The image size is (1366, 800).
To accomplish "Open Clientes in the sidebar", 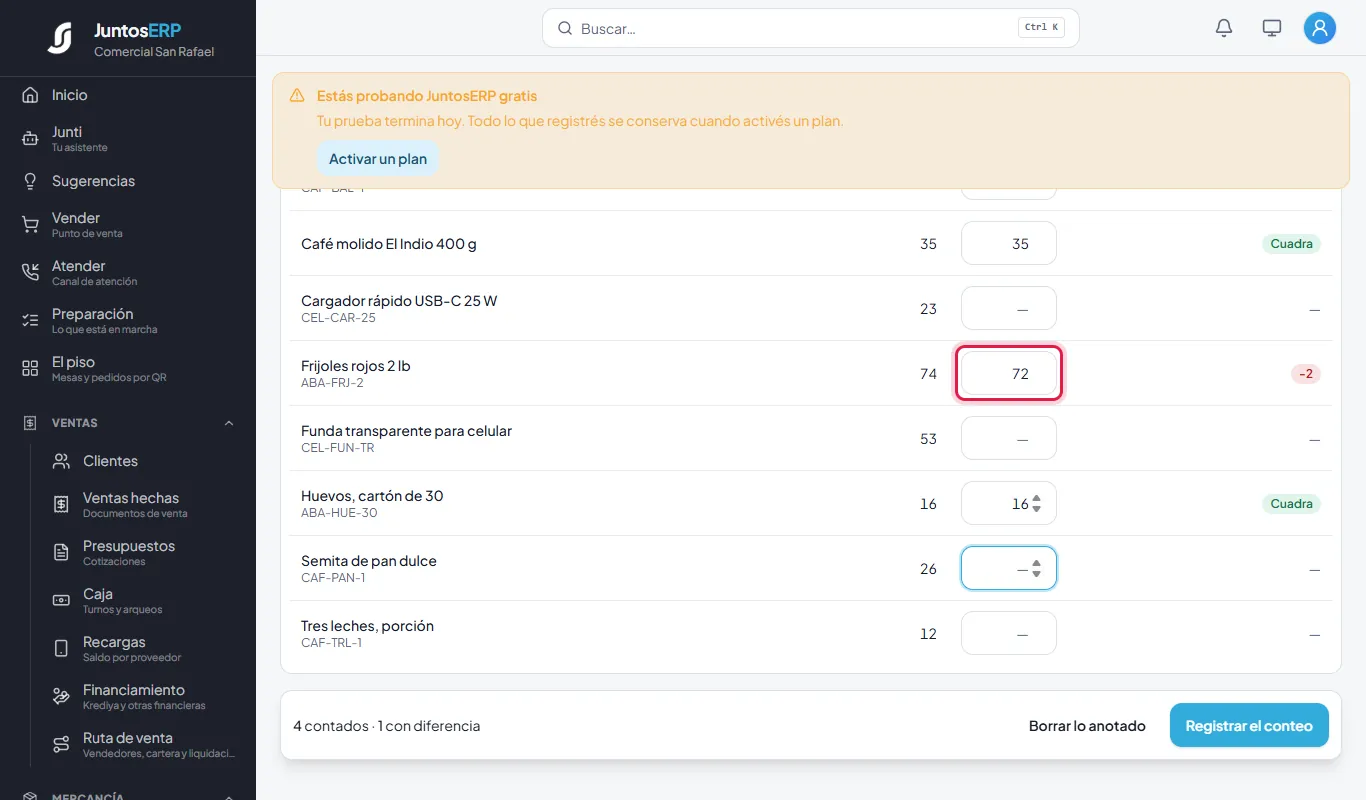I will pyautogui.click(x=144, y=461).
